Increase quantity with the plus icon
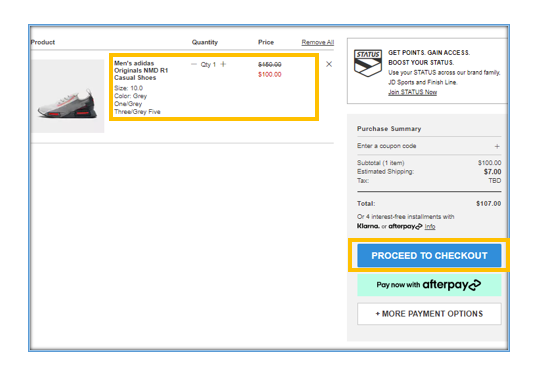549x368 pixels. point(223,64)
